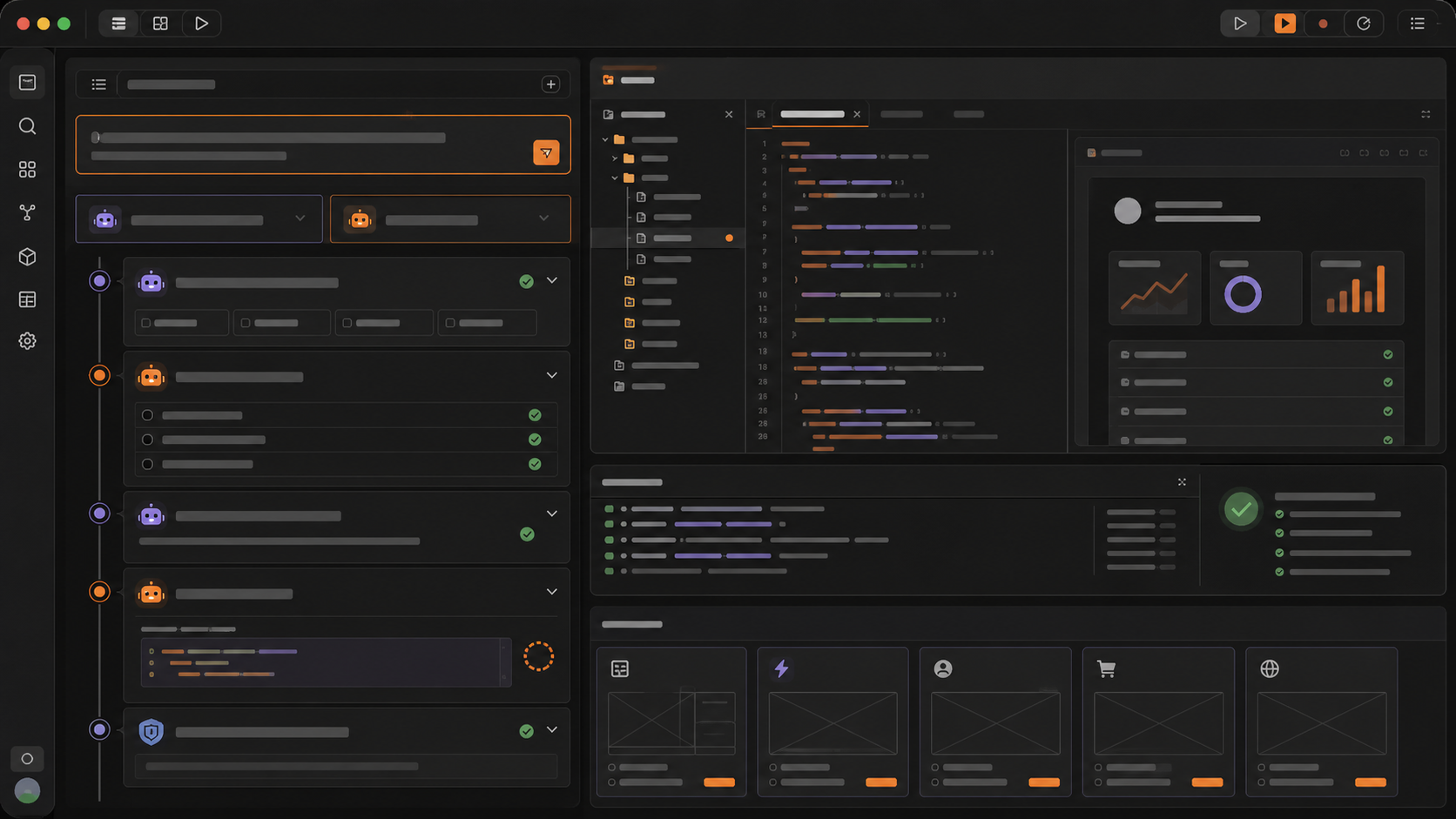Click the dashed orange loading spinner
This screenshot has height=819, width=1456.
point(538,656)
